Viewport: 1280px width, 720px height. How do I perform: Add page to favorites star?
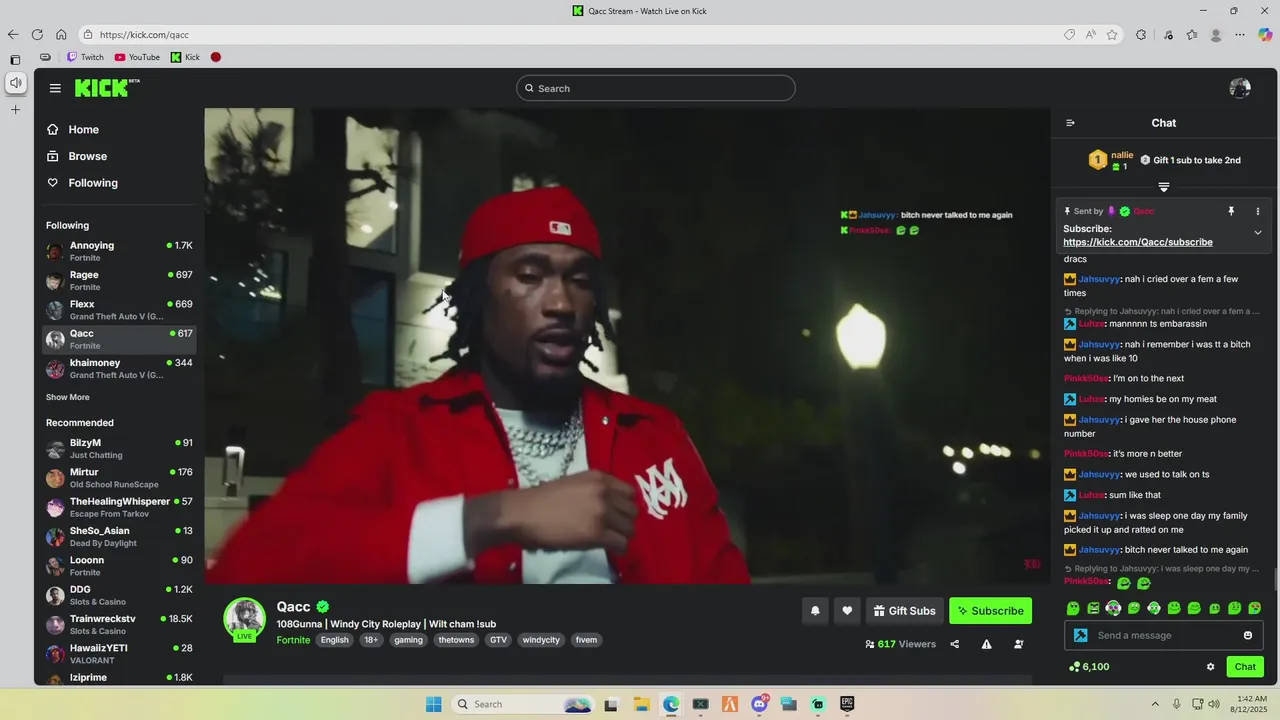1112,35
